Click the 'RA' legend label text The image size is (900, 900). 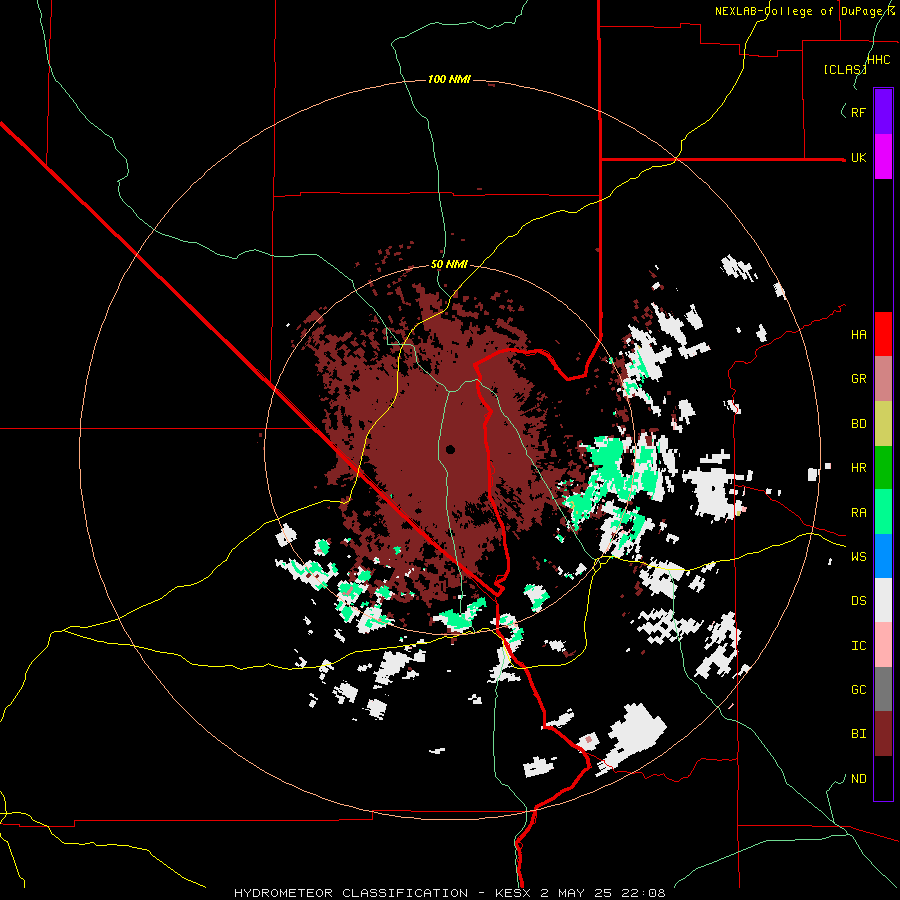pyautogui.click(x=858, y=513)
